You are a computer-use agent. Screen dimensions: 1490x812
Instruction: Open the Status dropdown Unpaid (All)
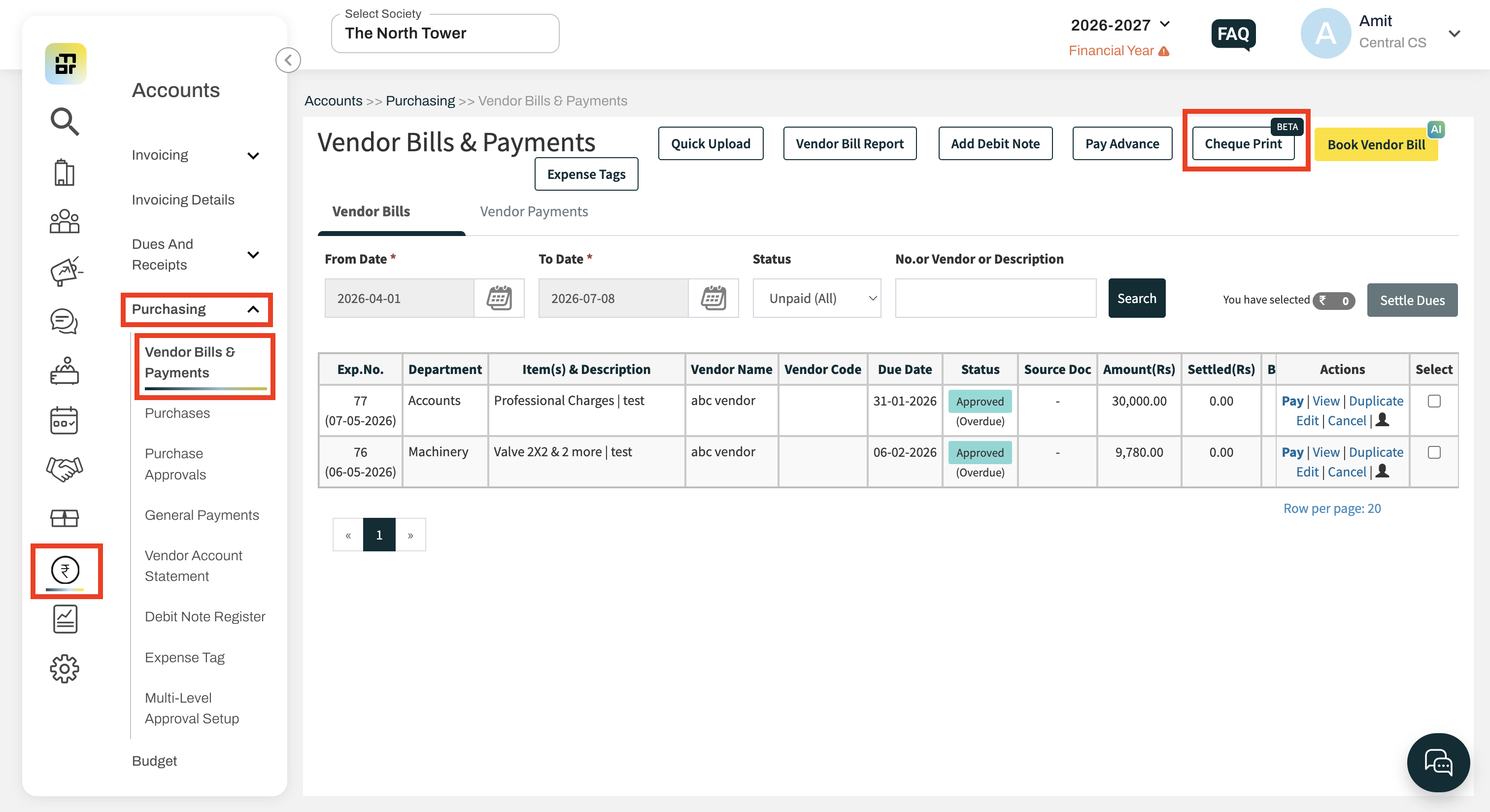coord(817,299)
